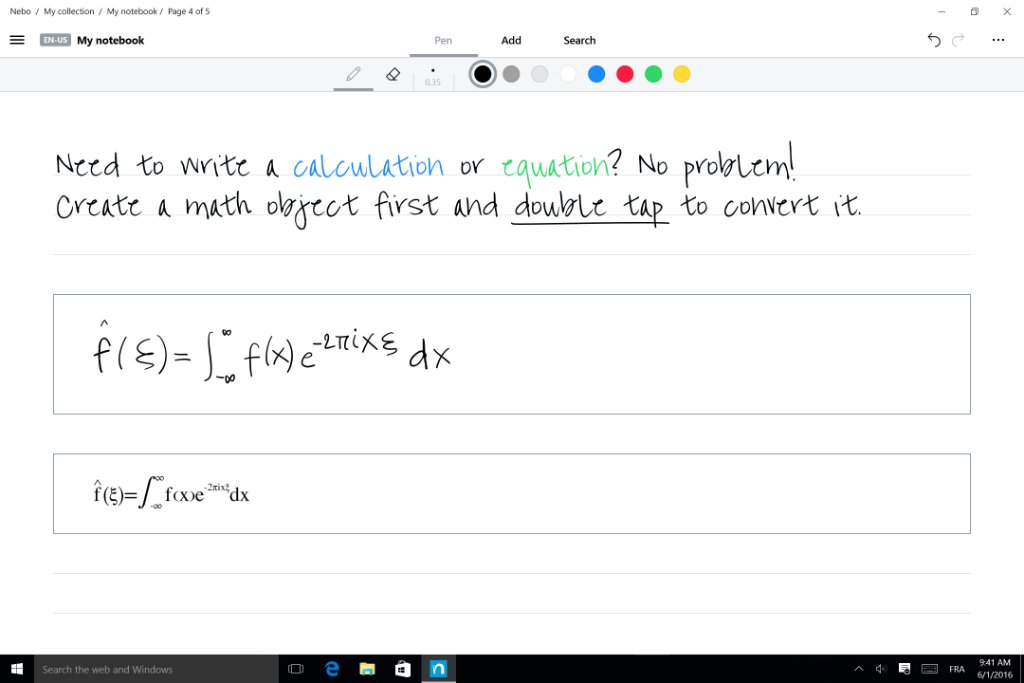Image resolution: width=1024 pixels, height=683 pixels.
Task: Select the red ink color
Action: pyautogui.click(x=625, y=73)
